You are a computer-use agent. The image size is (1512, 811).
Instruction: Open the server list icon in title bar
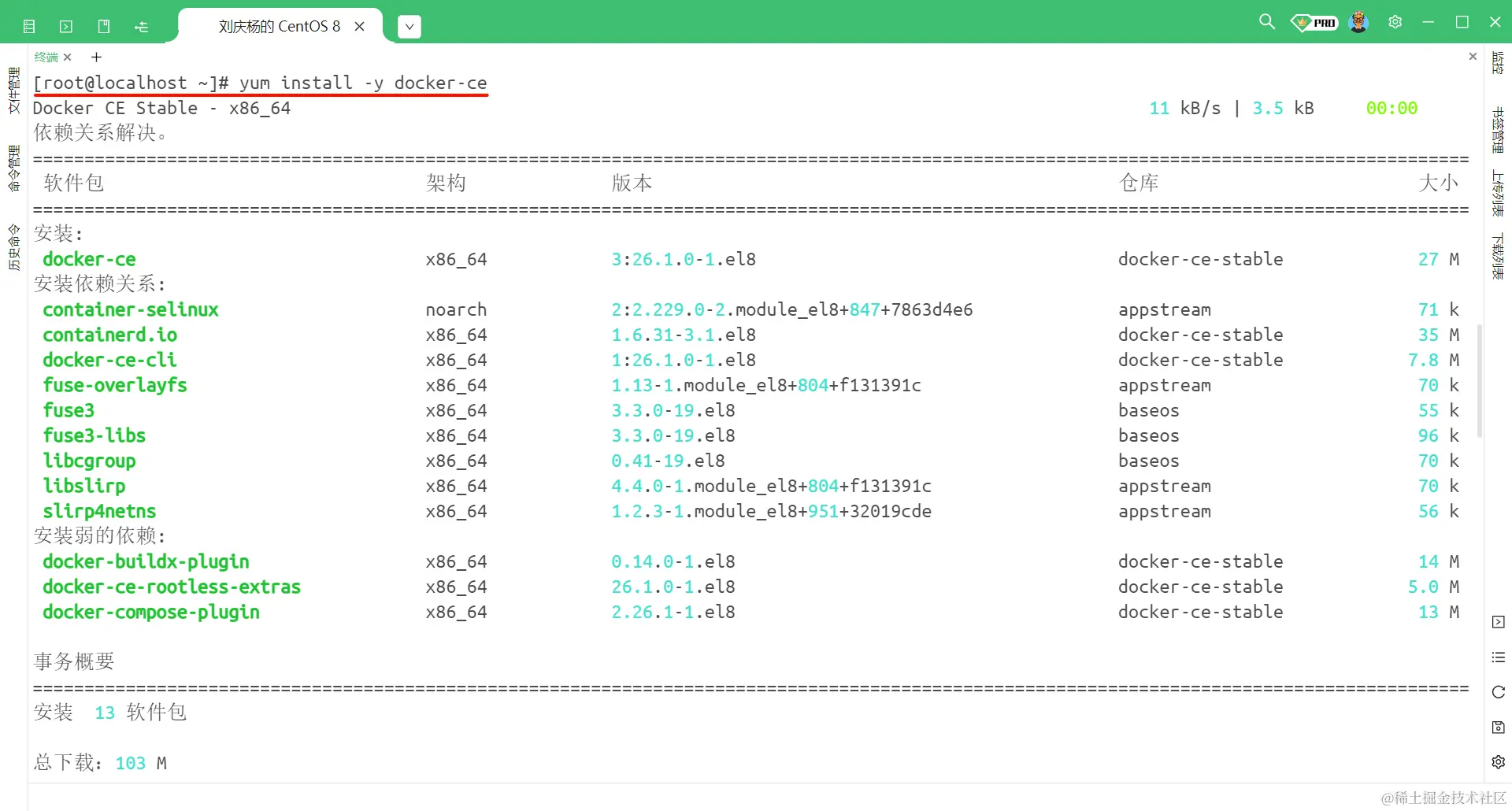click(x=29, y=27)
